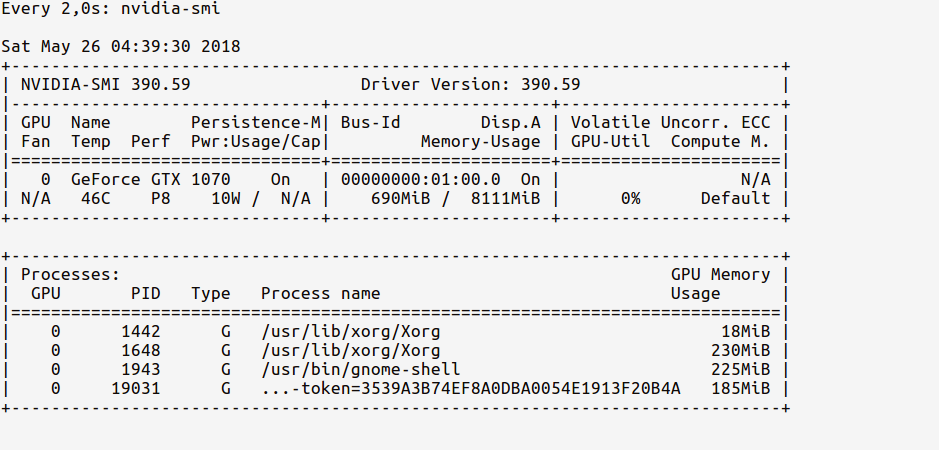This screenshot has width=939, height=450.
Task: Click the 'Persistence-M' column header
Action: pos(256,123)
